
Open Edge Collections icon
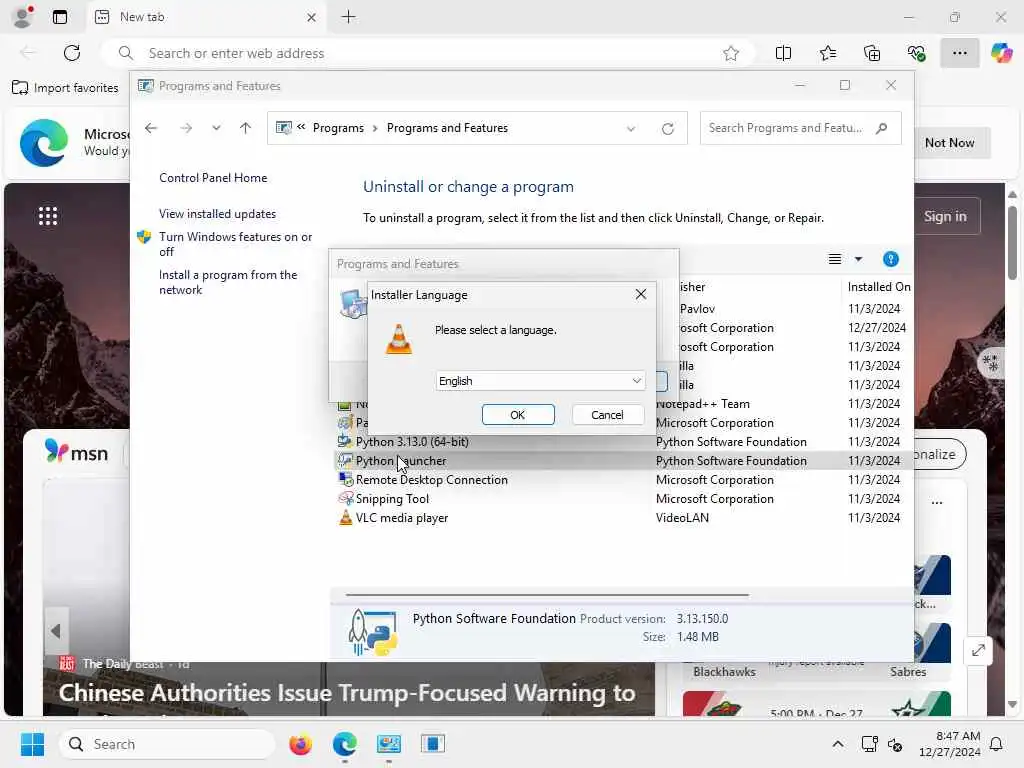coord(872,54)
